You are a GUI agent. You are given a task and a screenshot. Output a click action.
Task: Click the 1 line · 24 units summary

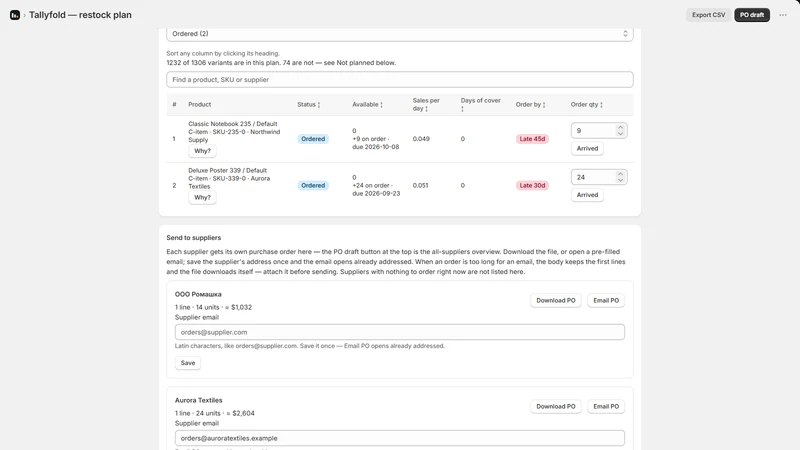[214, 413]
